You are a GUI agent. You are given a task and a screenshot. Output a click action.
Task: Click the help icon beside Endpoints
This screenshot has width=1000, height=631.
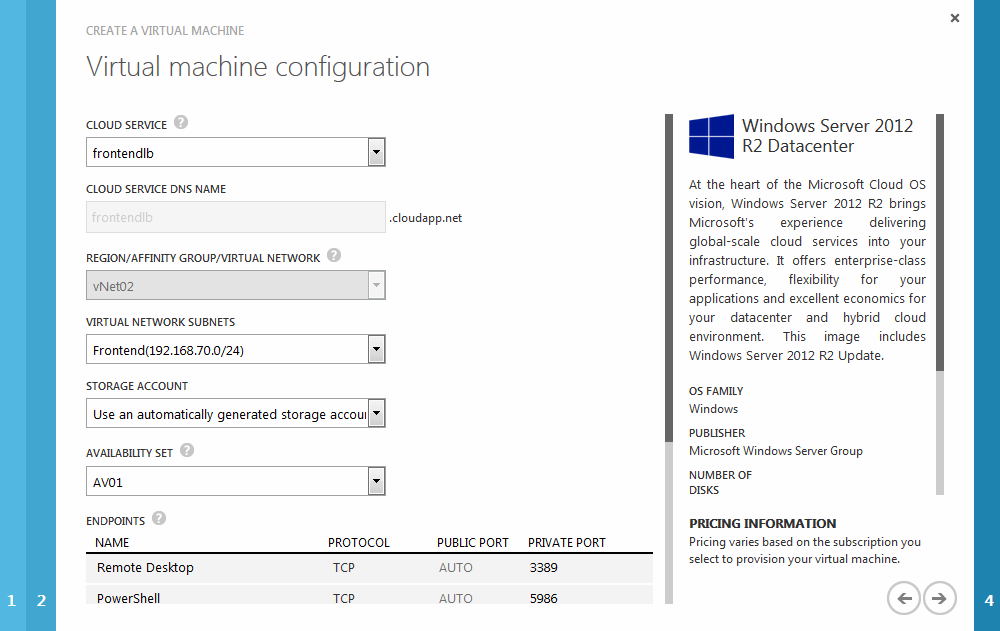159,518
